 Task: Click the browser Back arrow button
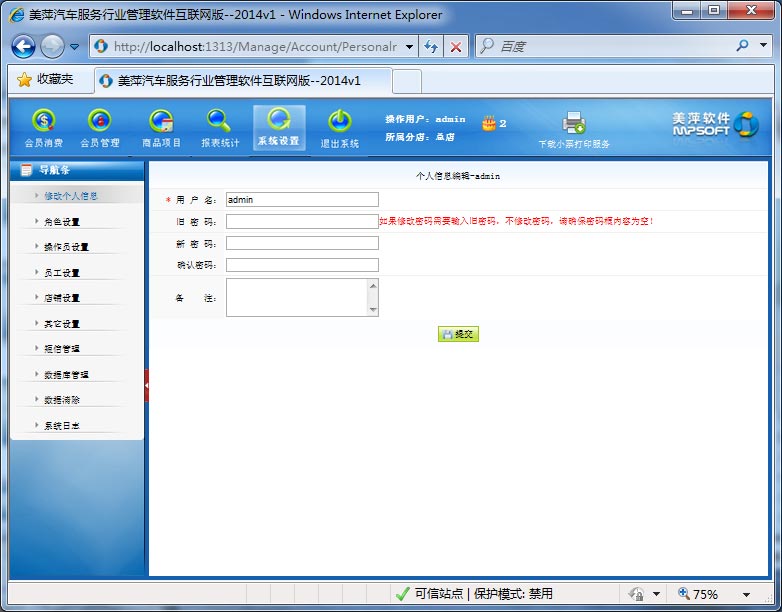pyautogui.click(x=24, y=46)
